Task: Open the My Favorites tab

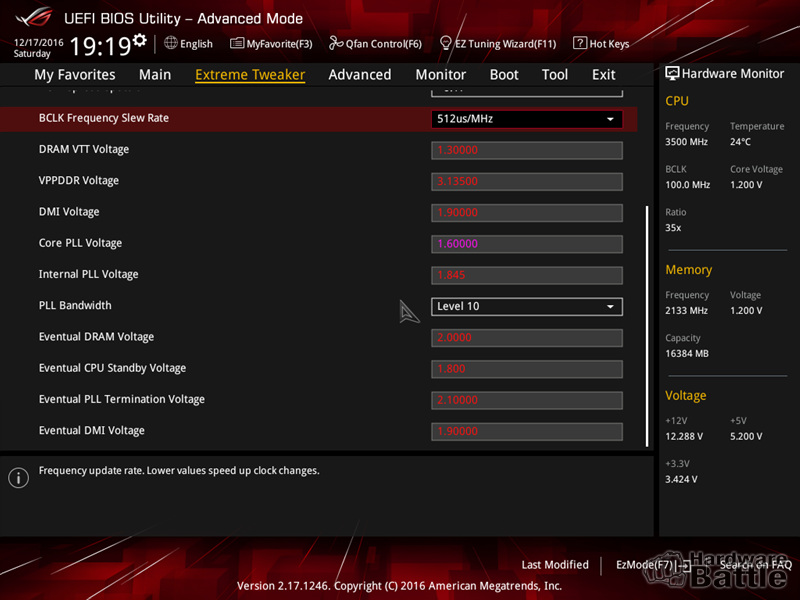Action: tap(75, 74)
